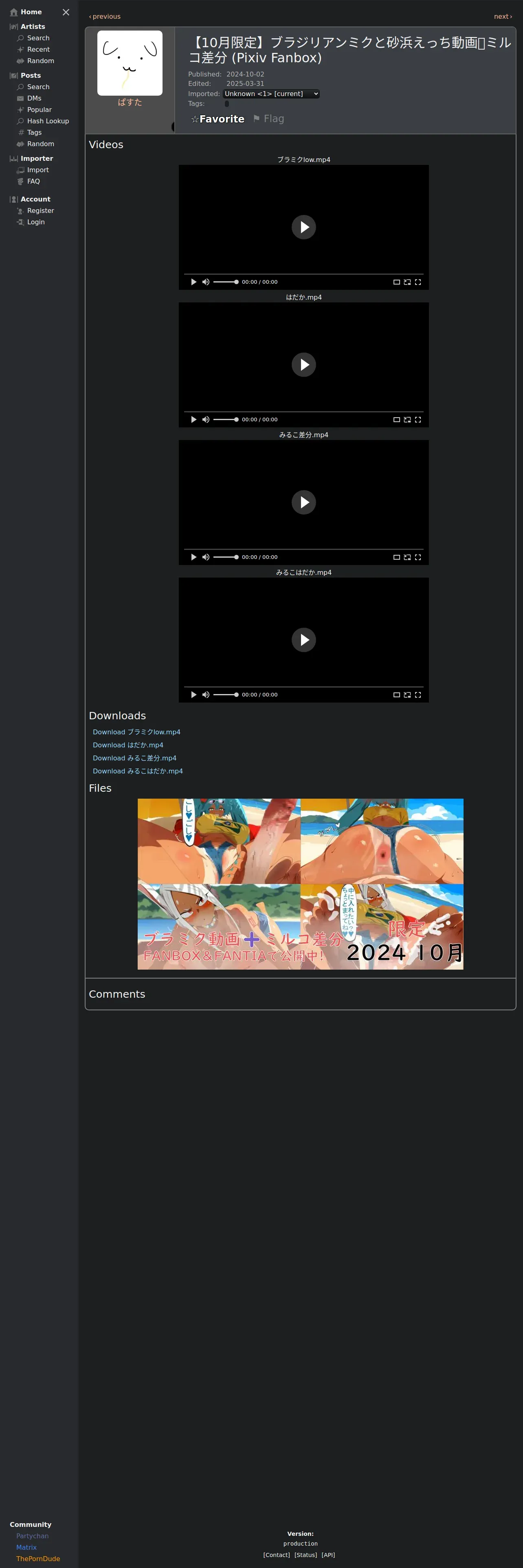523x1568 pixels.
Task: Mute the ブラミクlow.mp4 video
Action: (x=206, y=282)
